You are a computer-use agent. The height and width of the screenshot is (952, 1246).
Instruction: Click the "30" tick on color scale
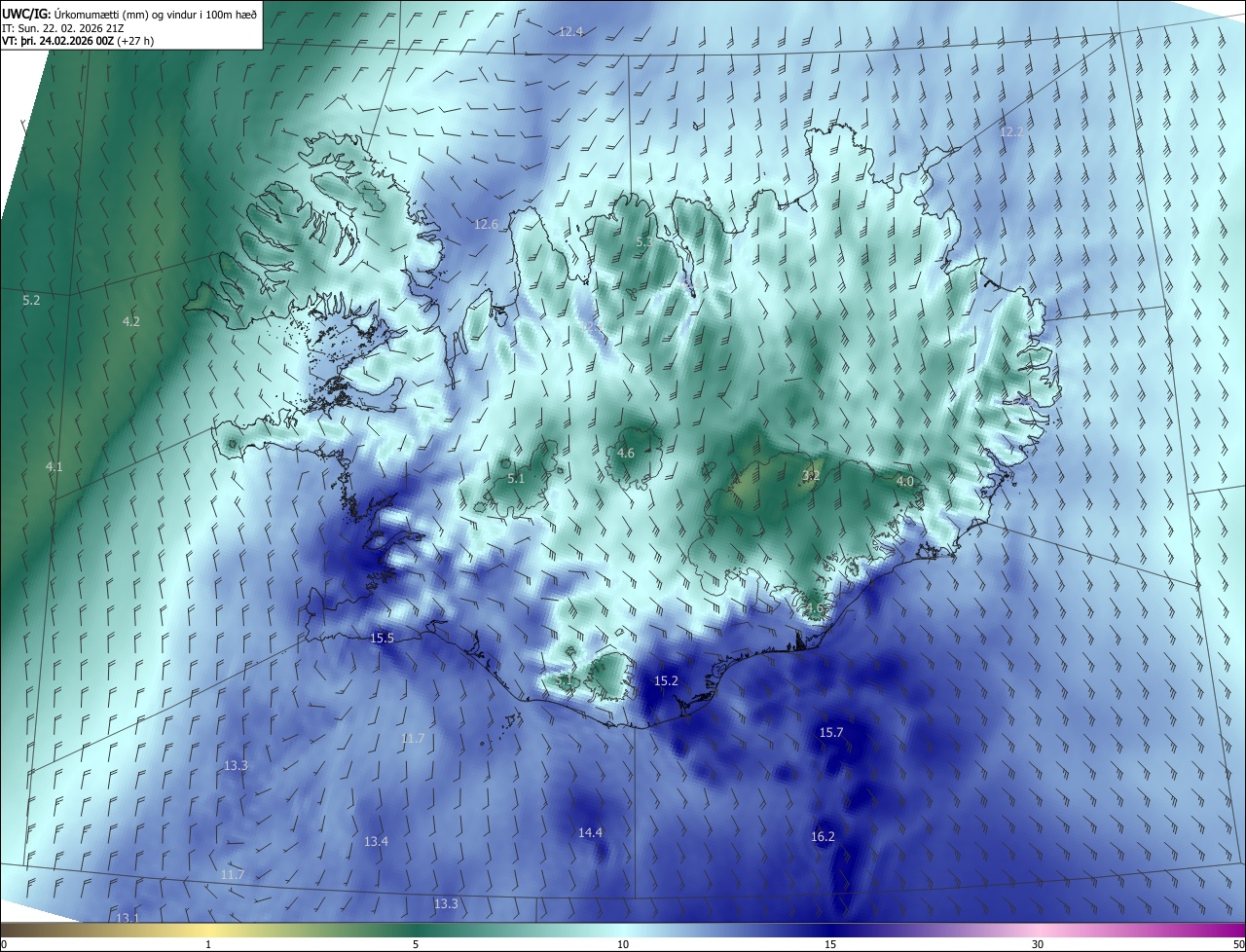point(1038,944)
